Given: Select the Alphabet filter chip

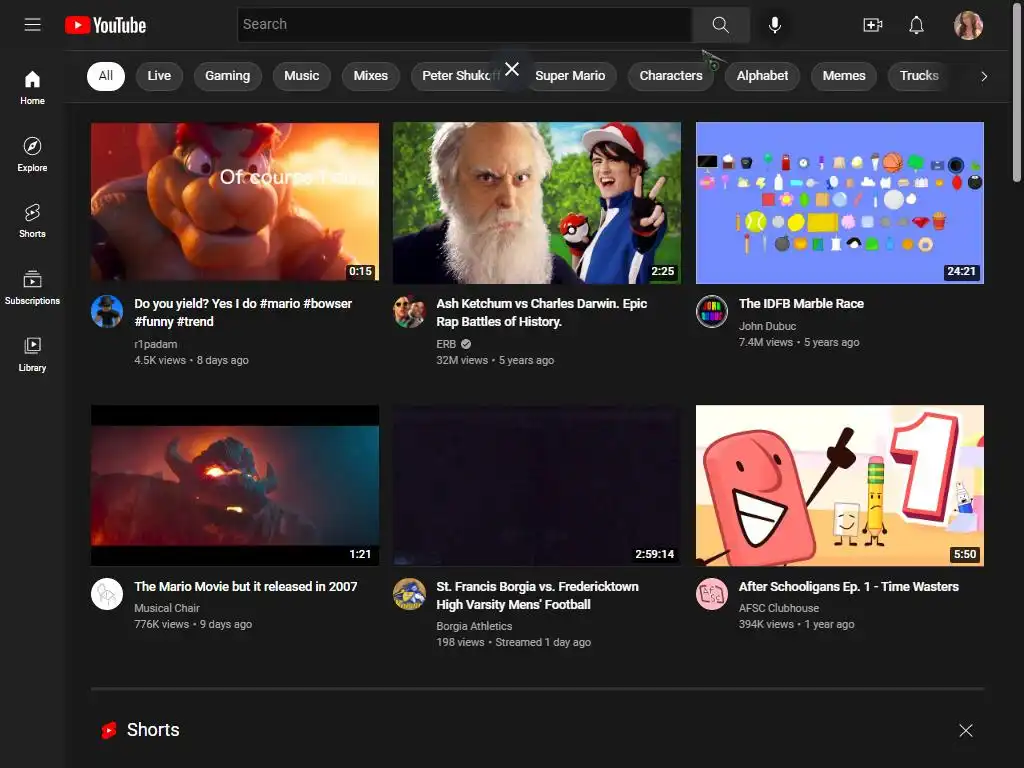Looking at the screenshot, I should [x=762, y=76].
